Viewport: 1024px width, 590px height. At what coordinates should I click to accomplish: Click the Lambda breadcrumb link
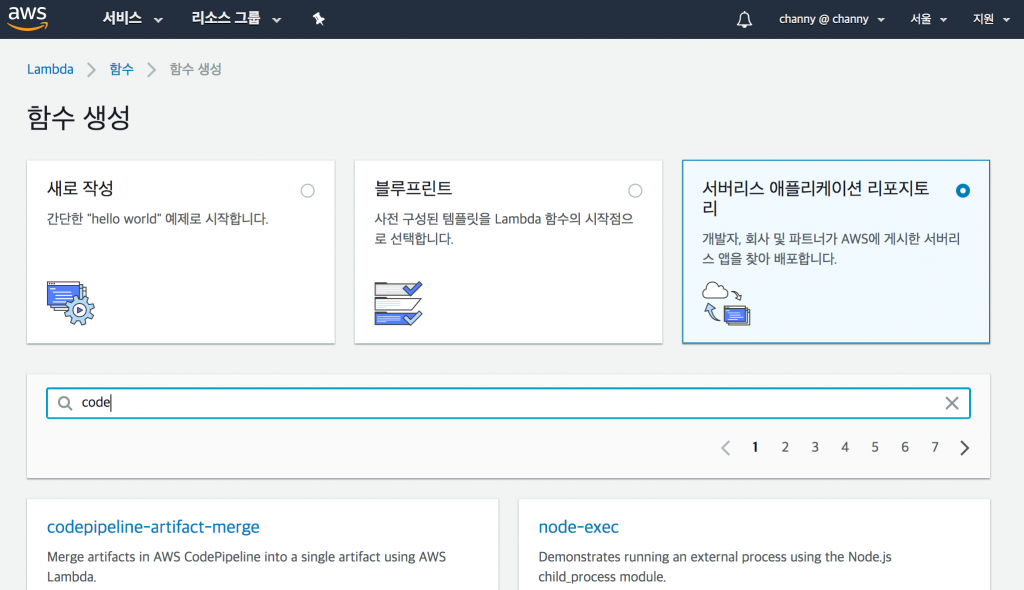(x=50, y=69)
